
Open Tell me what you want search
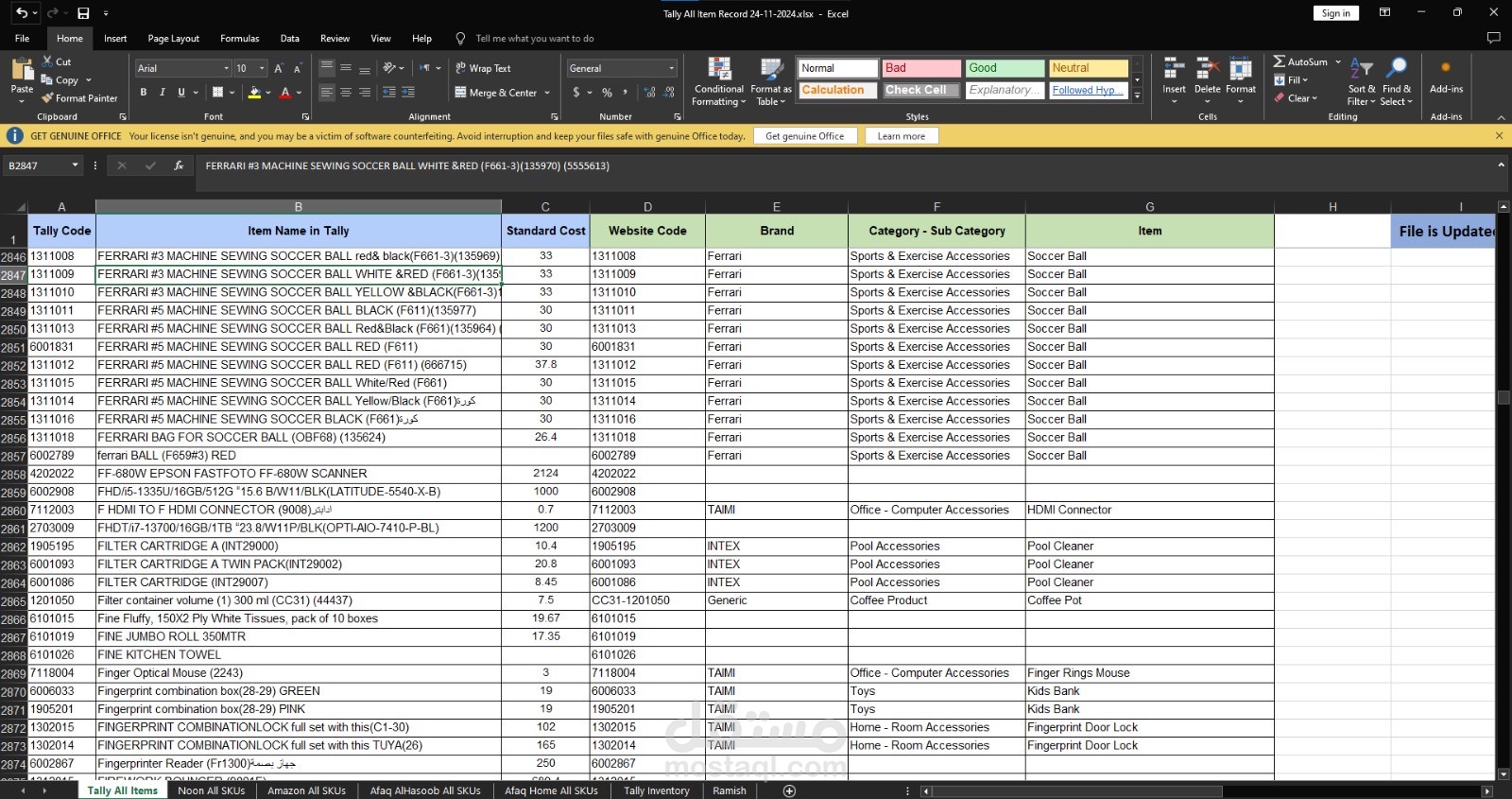535,39
